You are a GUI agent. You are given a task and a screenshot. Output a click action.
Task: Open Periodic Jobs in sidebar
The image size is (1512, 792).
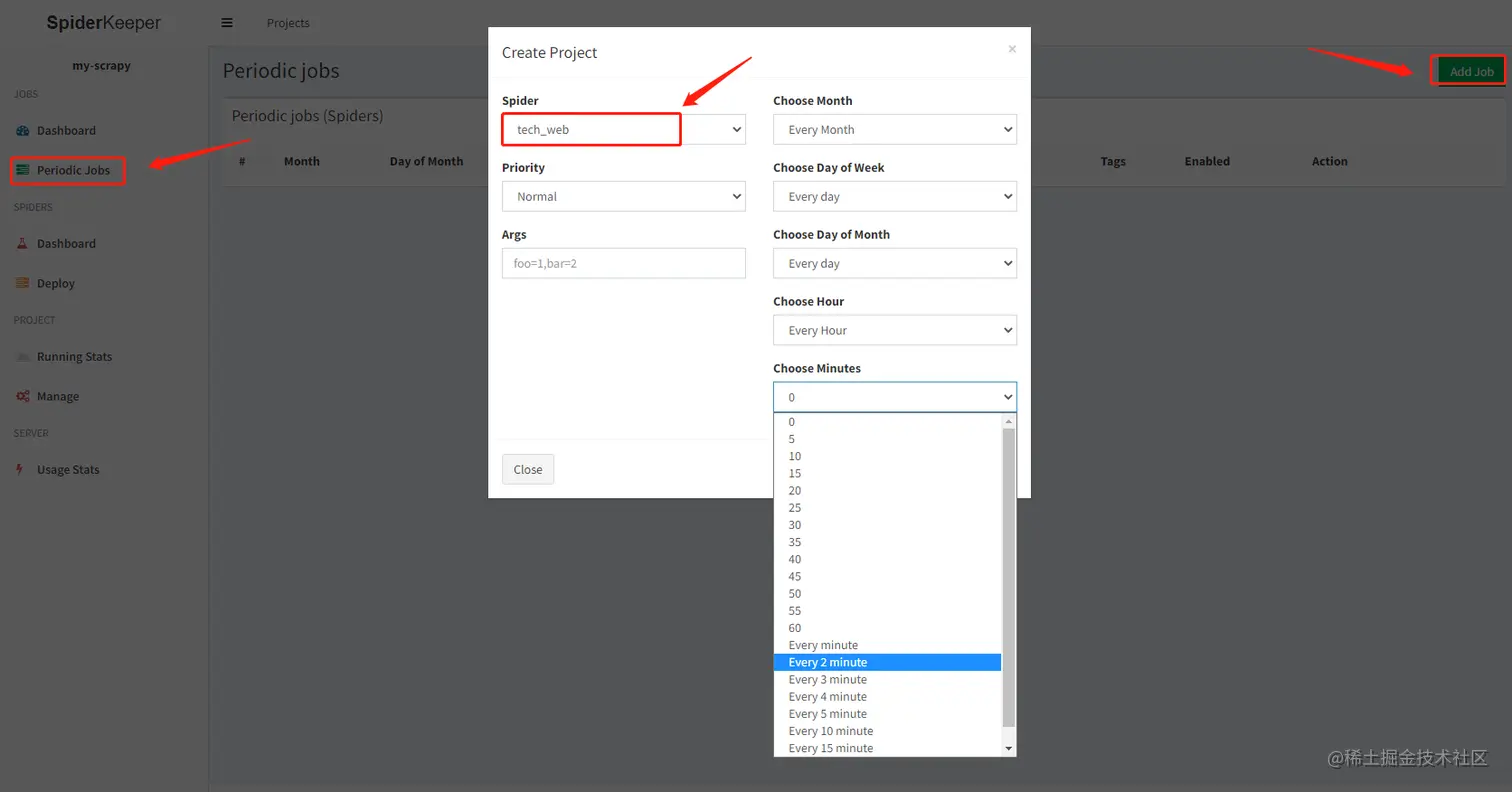(73, 171)
